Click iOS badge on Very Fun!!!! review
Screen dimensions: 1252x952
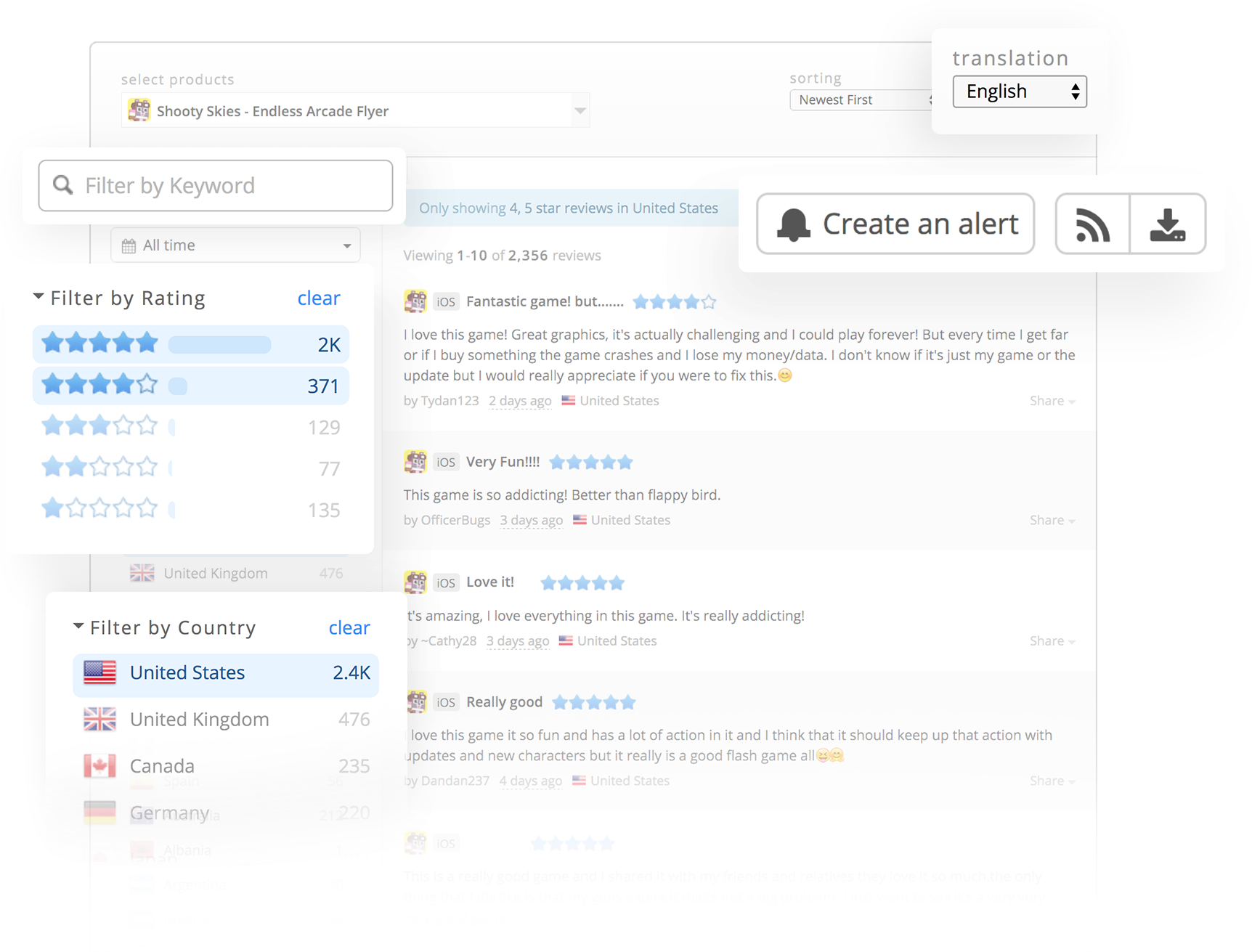pyautogui.click(x=446, y=462)
